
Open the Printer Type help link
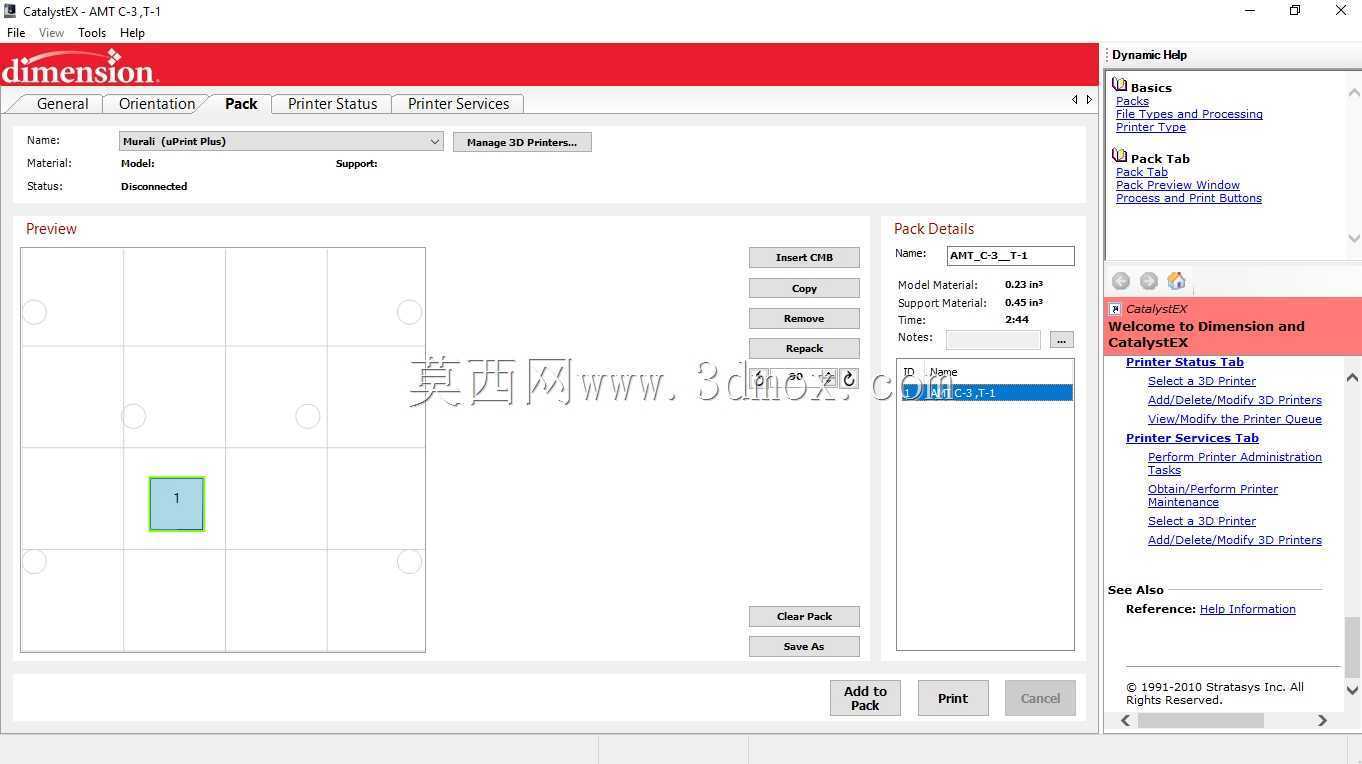[x=1151, y=127]
